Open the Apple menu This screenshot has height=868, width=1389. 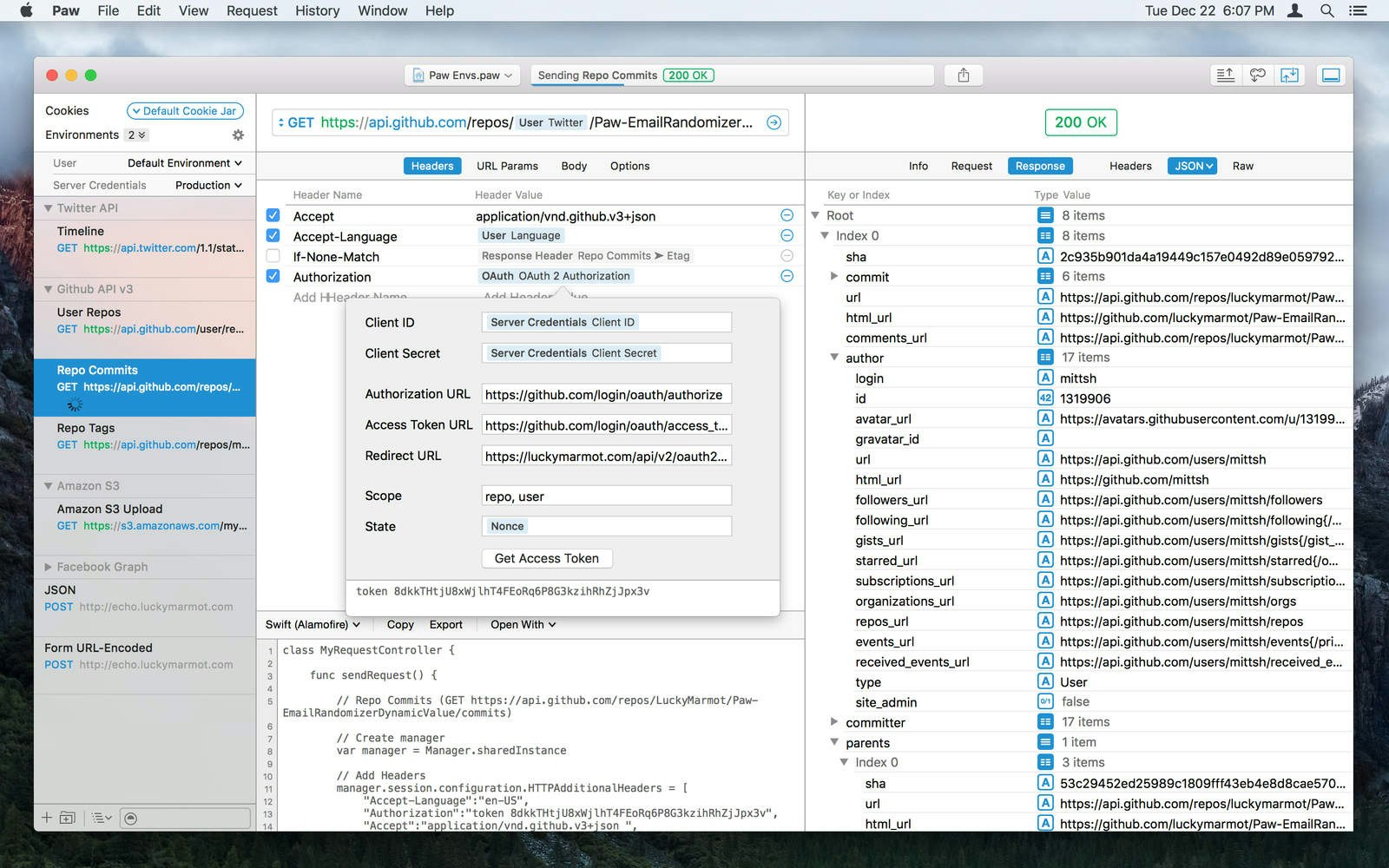(x=27, y=10)
